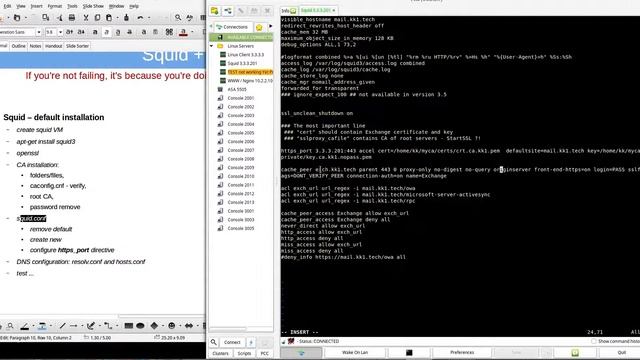The width and height of the screenshot is (640, 360).
Task: Select the smiley Symbol Shapes tool
Action: coord(172,326)
